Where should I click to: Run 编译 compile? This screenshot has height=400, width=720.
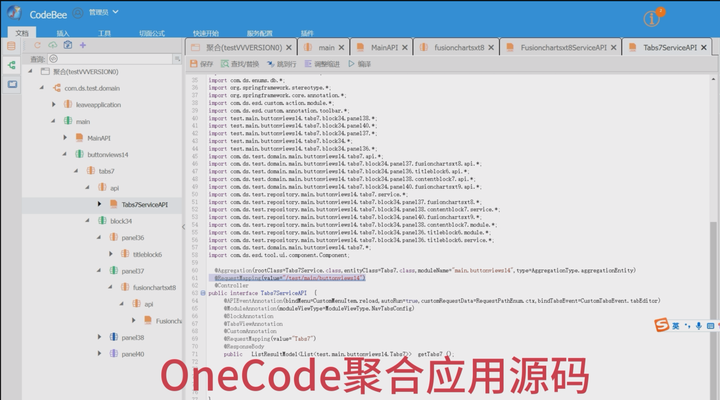360,64
